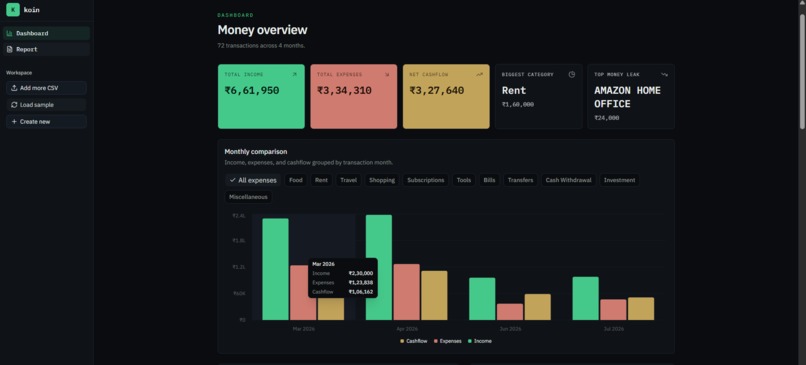Screen dimensions: 806x365
Task: Select the All expenses filter
Action: coord(253,180)
